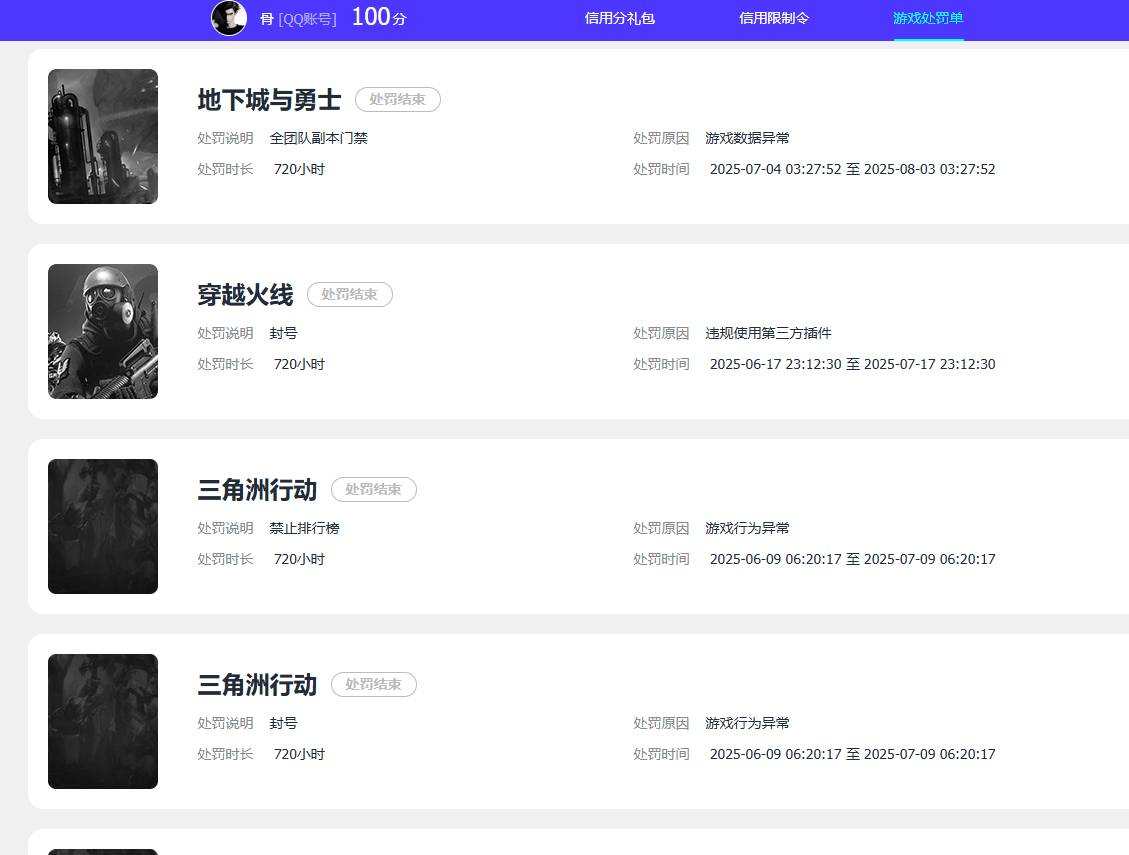Open 三角洲行动 cover thumbnail for 禁止排行榜 record
The width and height of the screenshot is (1129, 855).
[x=103, y=527]
